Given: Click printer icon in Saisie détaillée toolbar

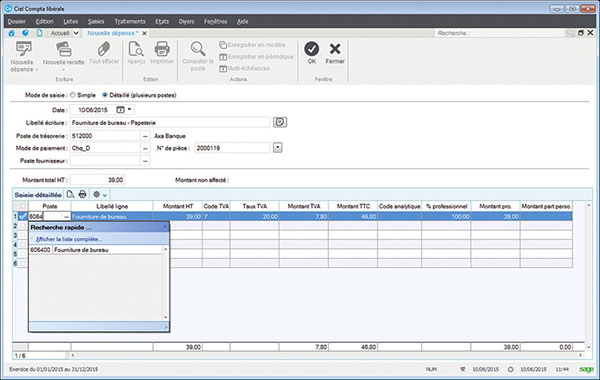Looking at the screenshot, I should click(x=82, y=194).
